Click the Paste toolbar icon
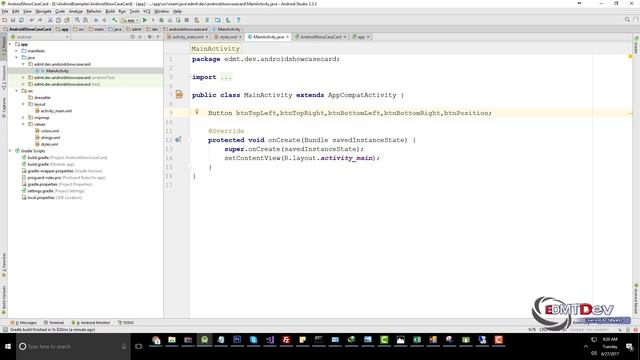This screenshot has height=360, width=640. tap(67, 20)
